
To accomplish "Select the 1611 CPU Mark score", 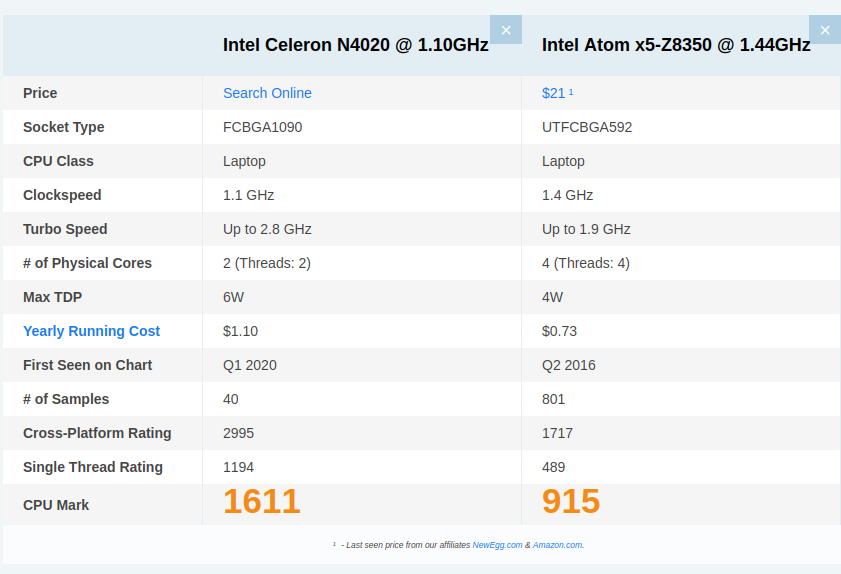I will pos(262,502).
